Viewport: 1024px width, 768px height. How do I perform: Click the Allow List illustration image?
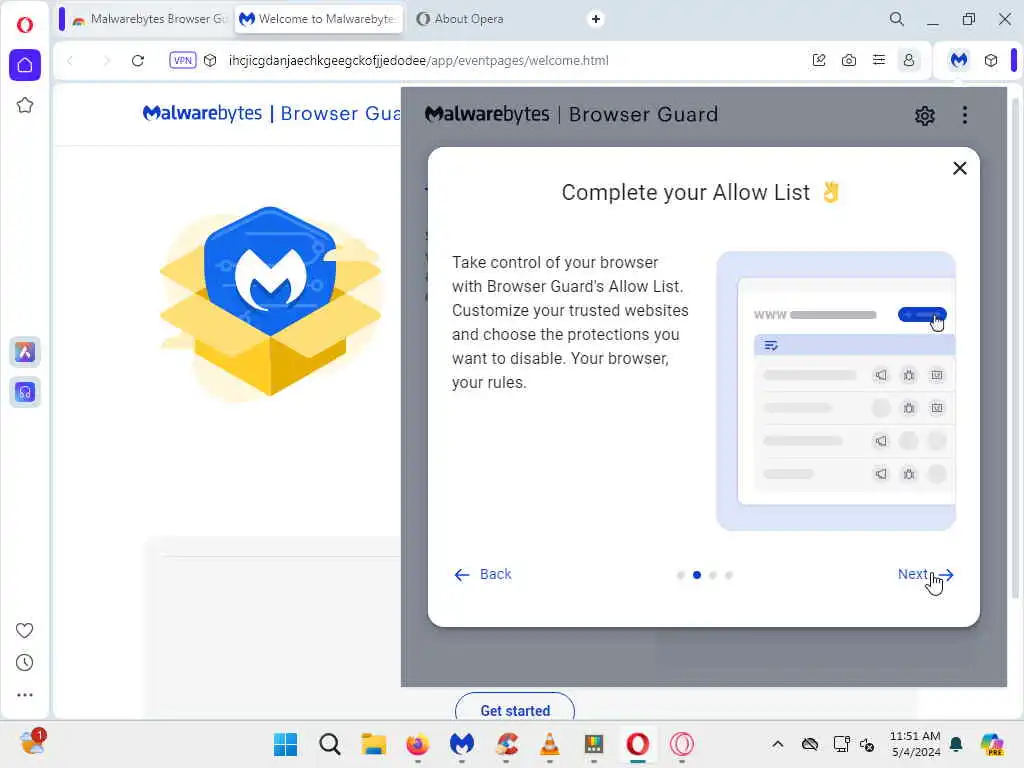pos(836,391)
